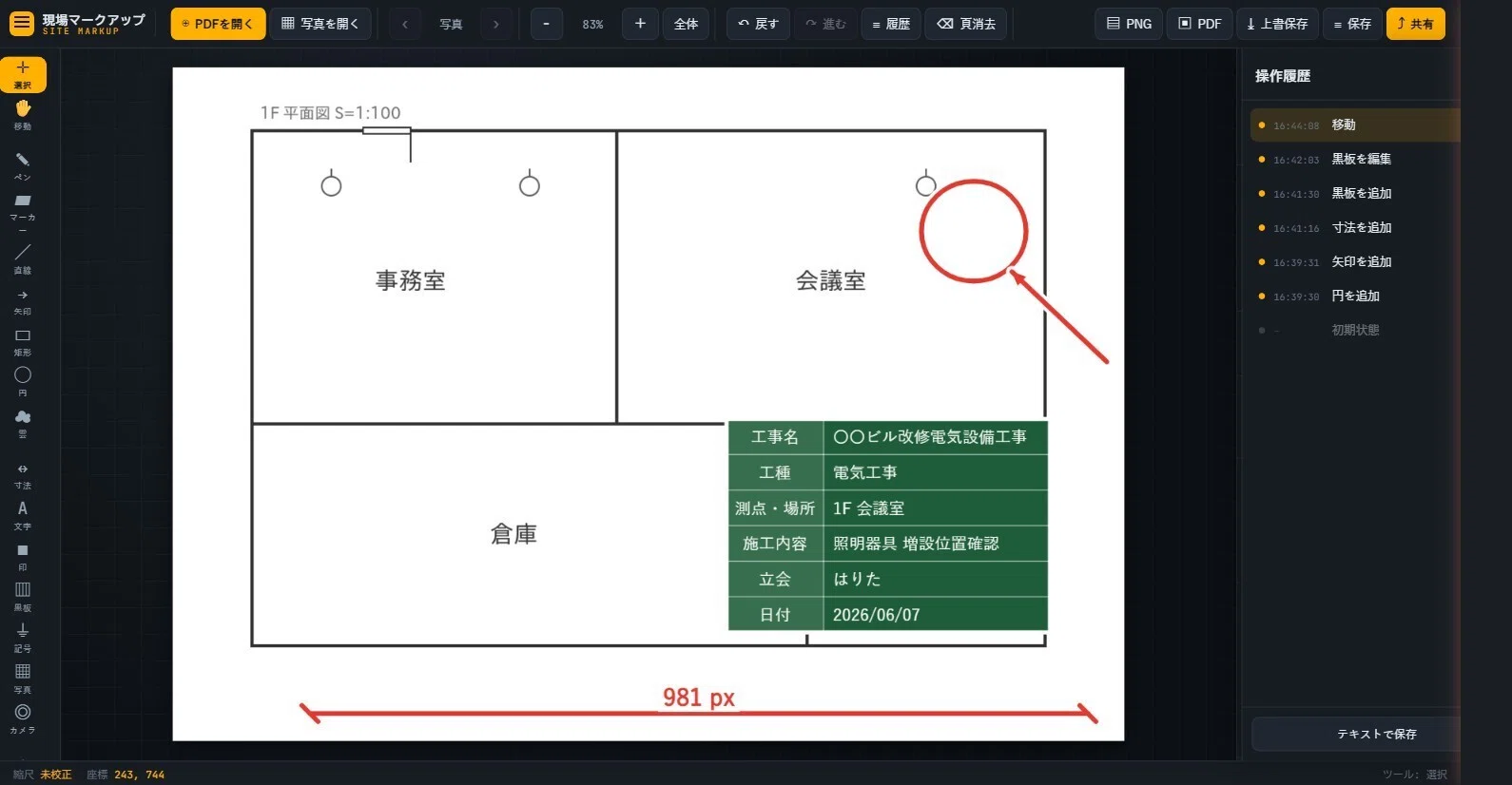
Task: Click the 保存 save button
Action: (x=1352, y=24)
